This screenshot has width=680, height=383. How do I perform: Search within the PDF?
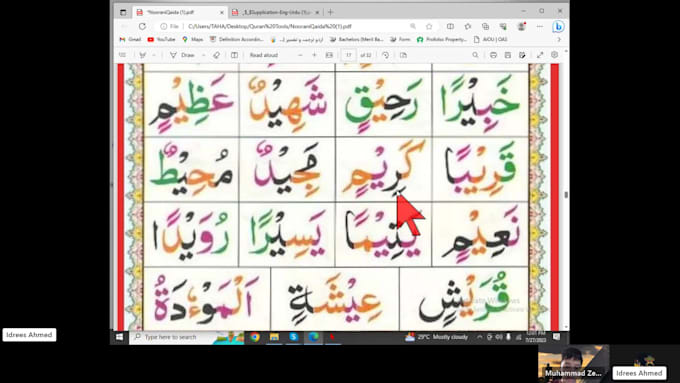pos(475,55)
